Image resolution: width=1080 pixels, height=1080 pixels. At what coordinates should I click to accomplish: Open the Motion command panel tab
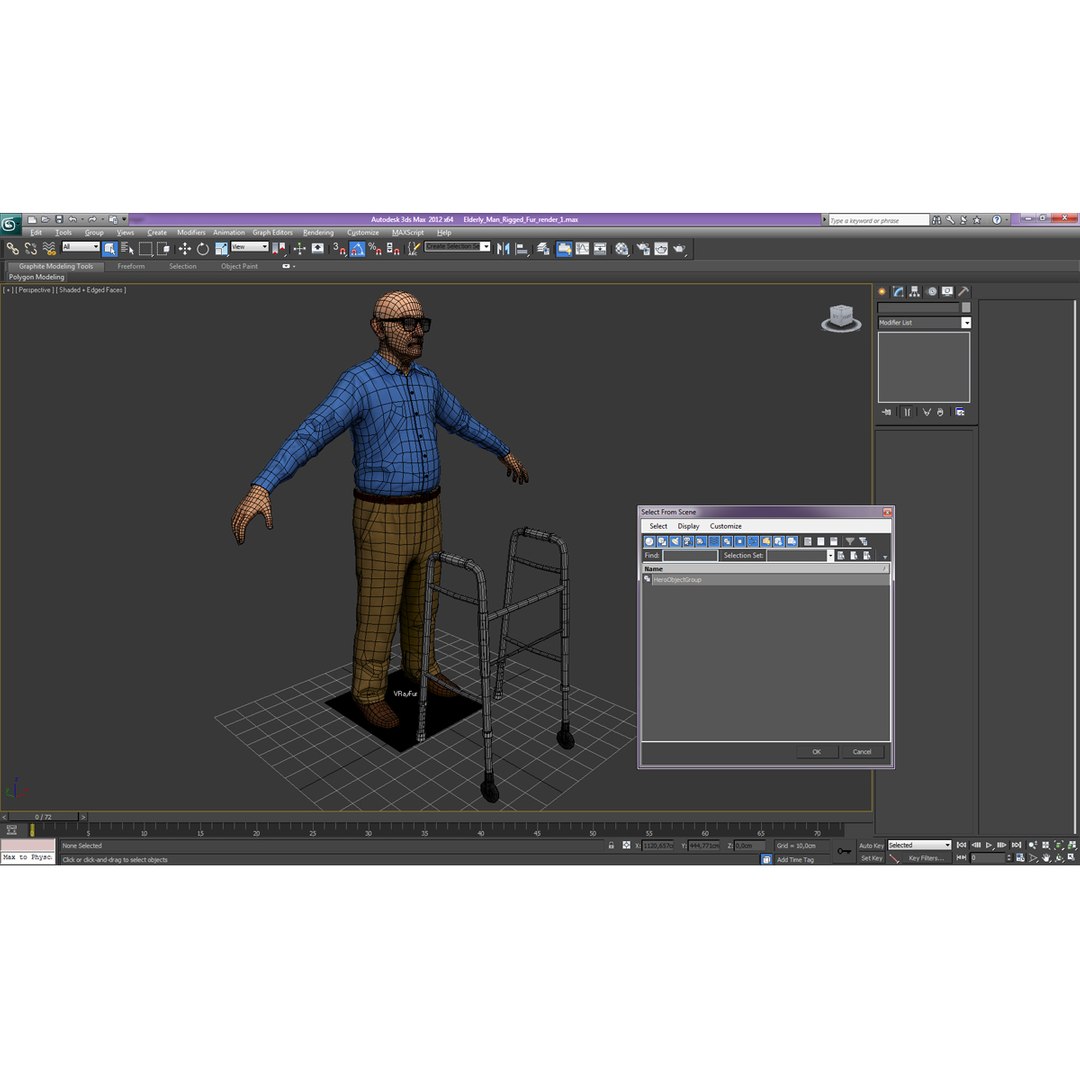(x=932, y=291)
